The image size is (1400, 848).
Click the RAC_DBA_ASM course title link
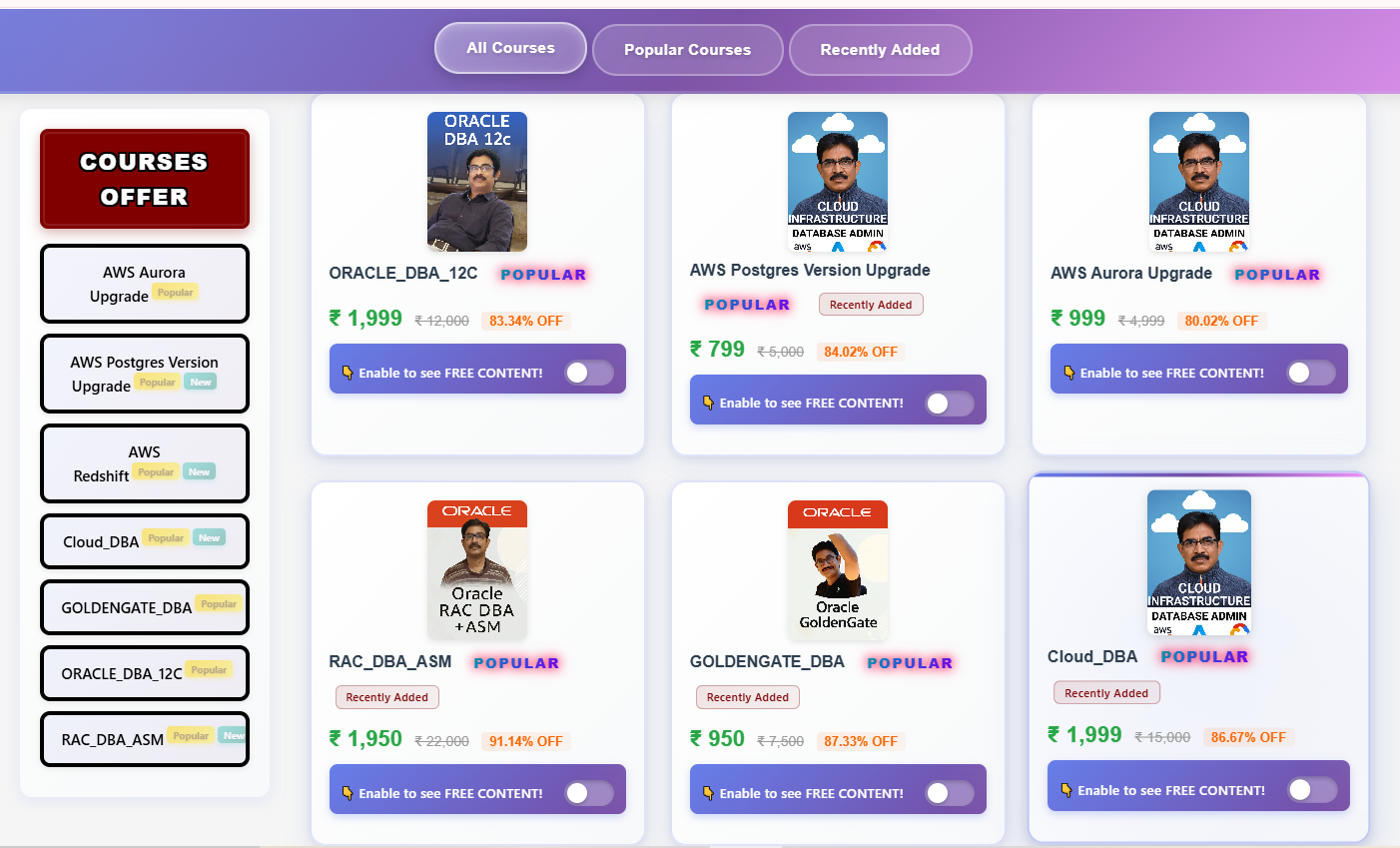pyautogui.click(x=390, y=661)
